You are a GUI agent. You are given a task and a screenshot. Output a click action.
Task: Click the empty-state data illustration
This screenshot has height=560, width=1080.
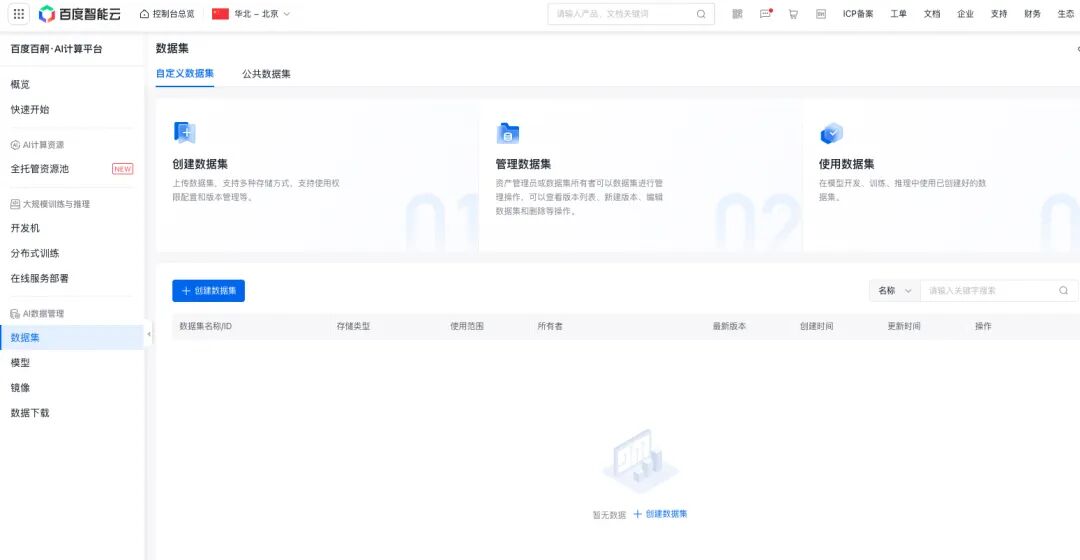[x=641, y=460]
